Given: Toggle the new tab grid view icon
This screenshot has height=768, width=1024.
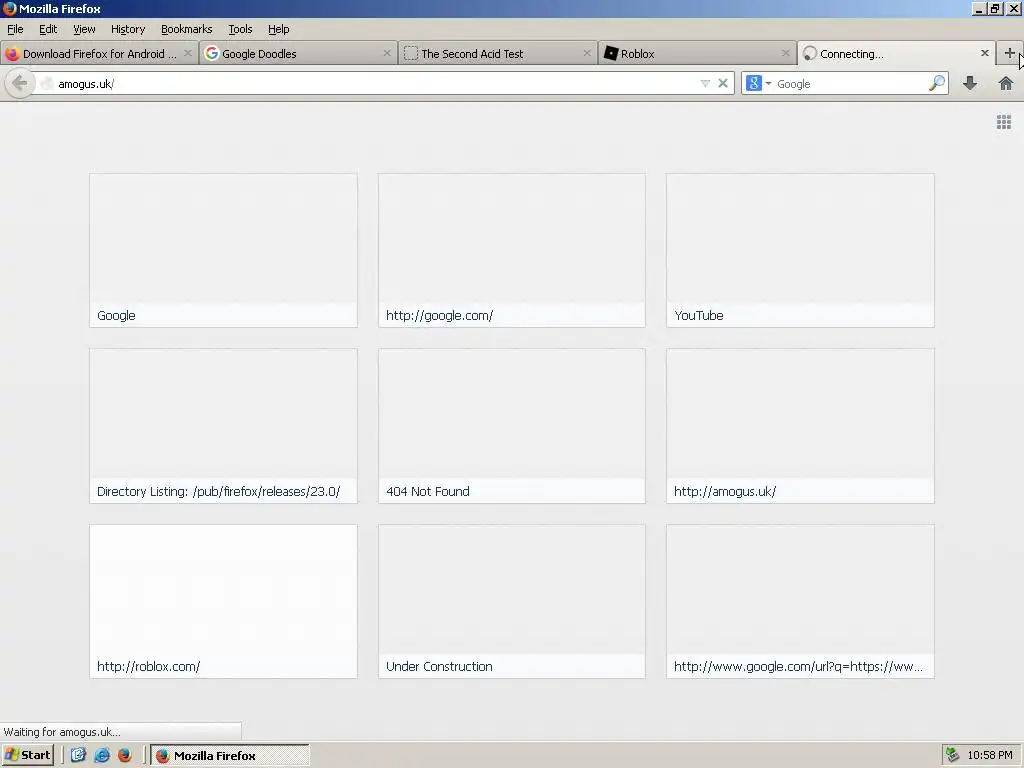Looking at the screenshot, I should point(1004,121).
